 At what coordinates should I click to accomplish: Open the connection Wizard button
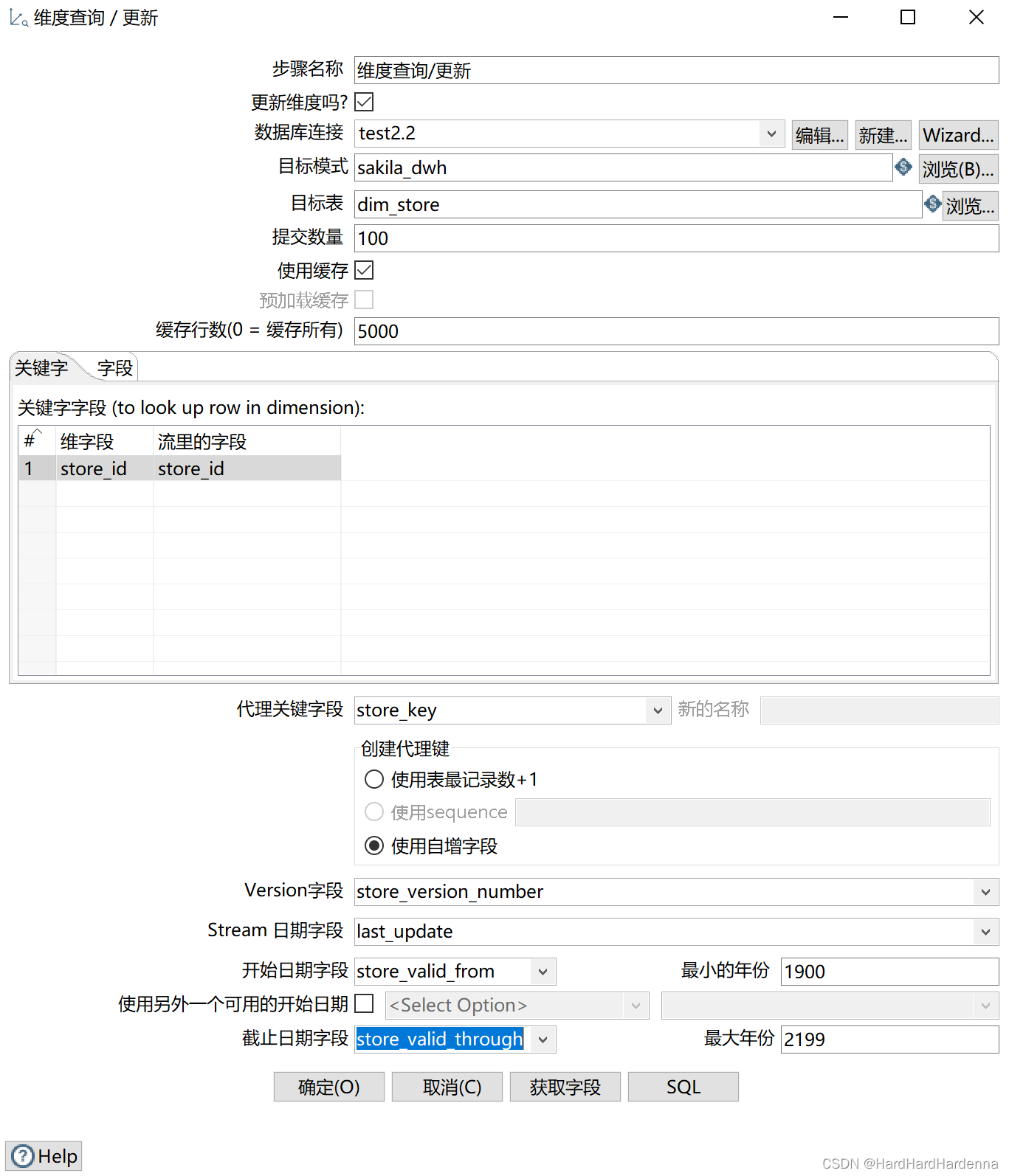[x=958, y=135]
